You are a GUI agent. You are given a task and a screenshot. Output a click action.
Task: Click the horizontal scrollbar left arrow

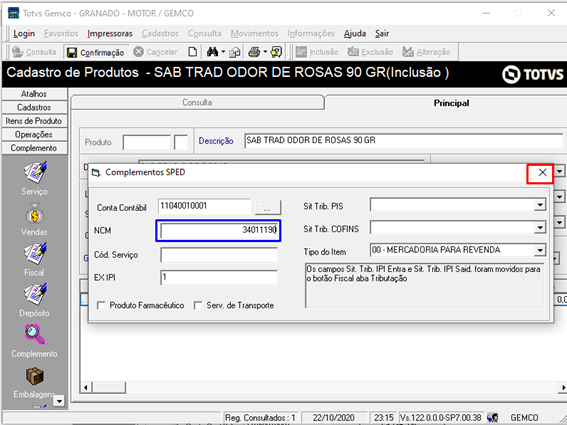point(86,387)
